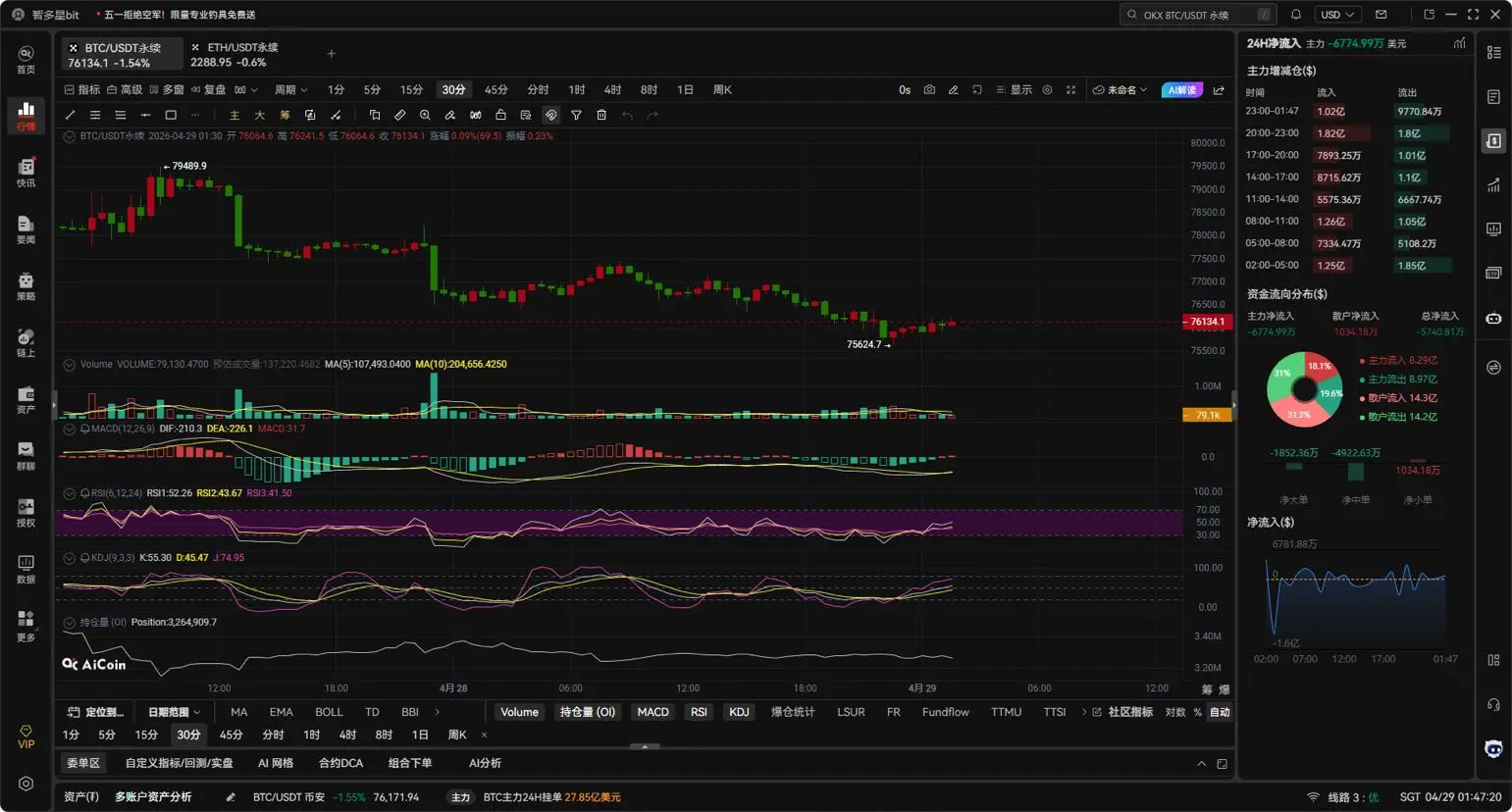Open the AI 网格 tab

coord(276,763)
